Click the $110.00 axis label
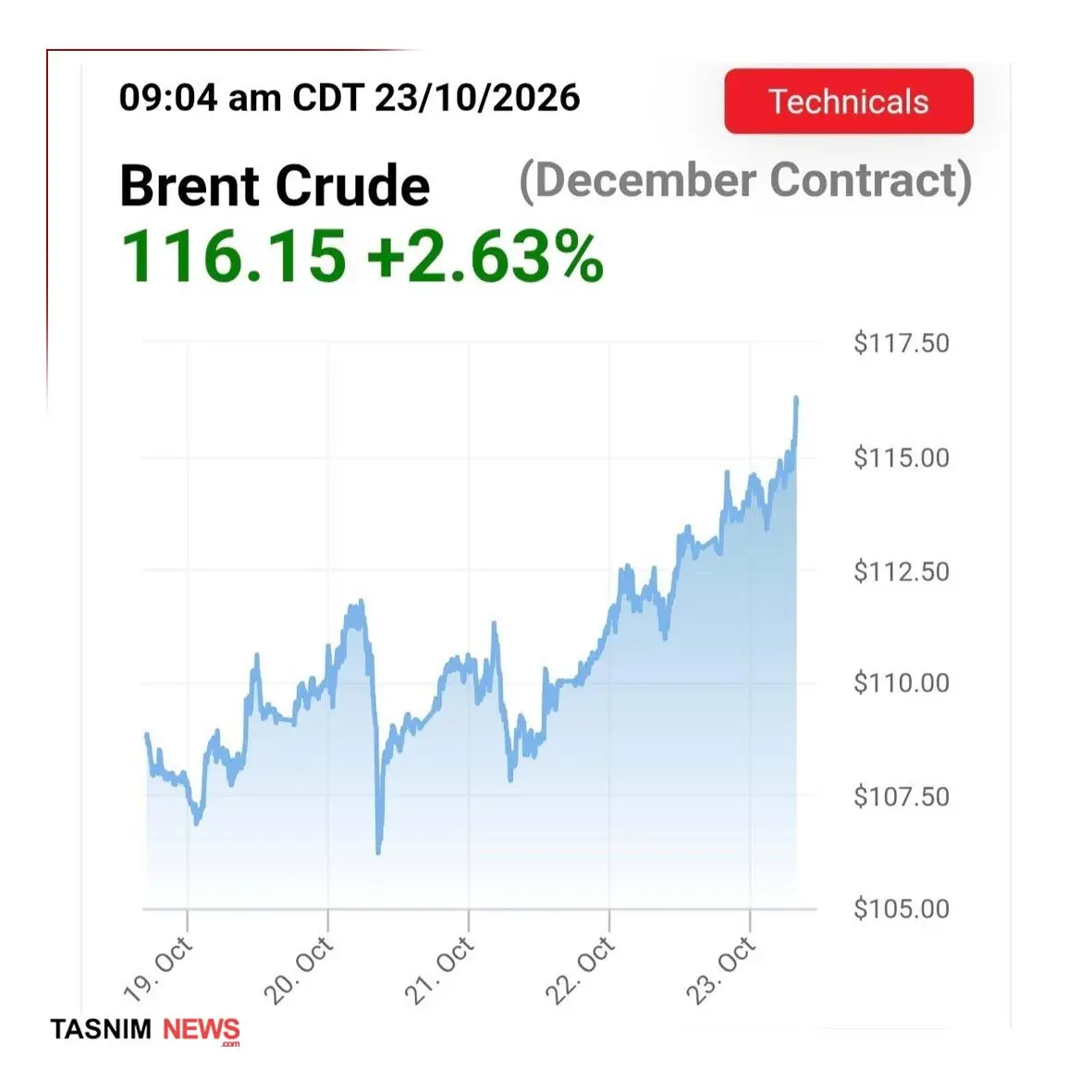The width and height of the screenshot is (1092, 1092). 902,682
